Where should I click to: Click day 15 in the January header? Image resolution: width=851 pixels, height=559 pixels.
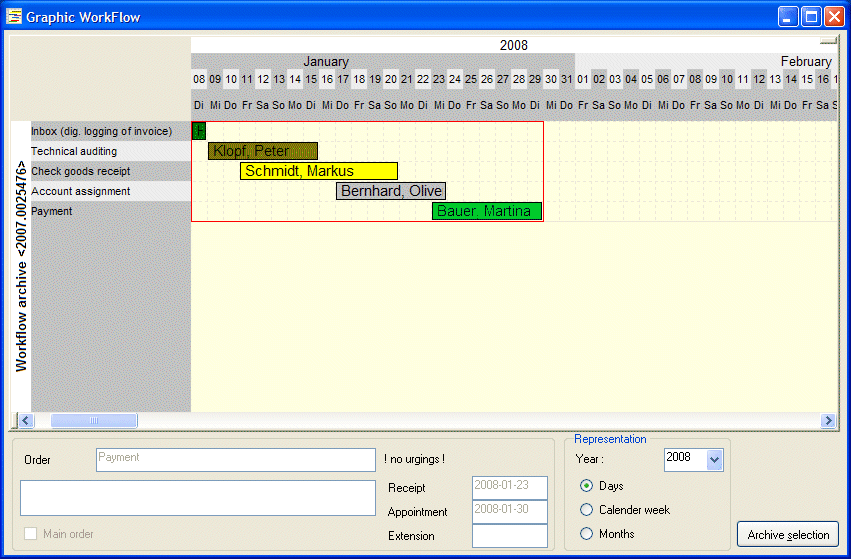point(311,79)
